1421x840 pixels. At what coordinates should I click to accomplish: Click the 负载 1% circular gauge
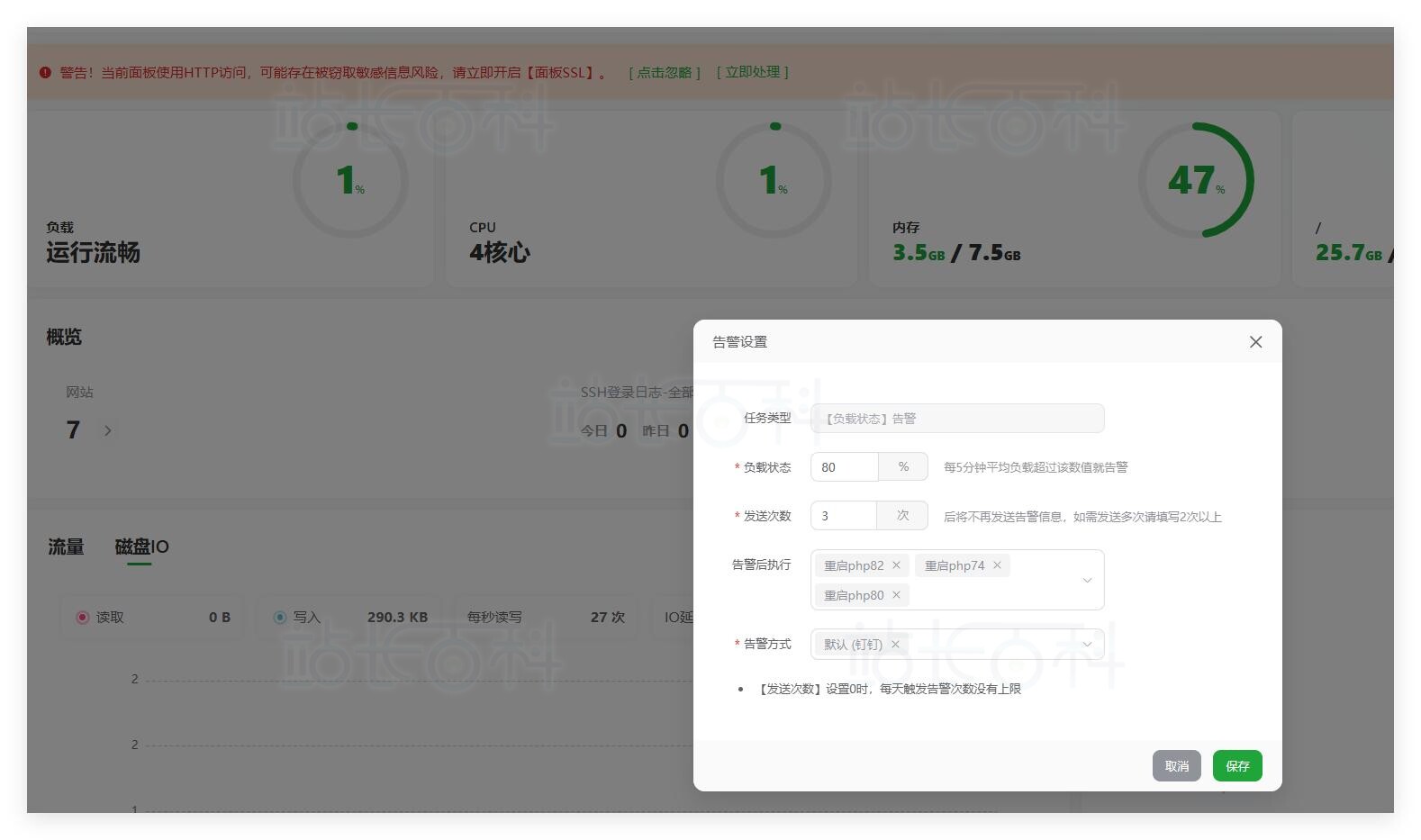click(350, 180)
